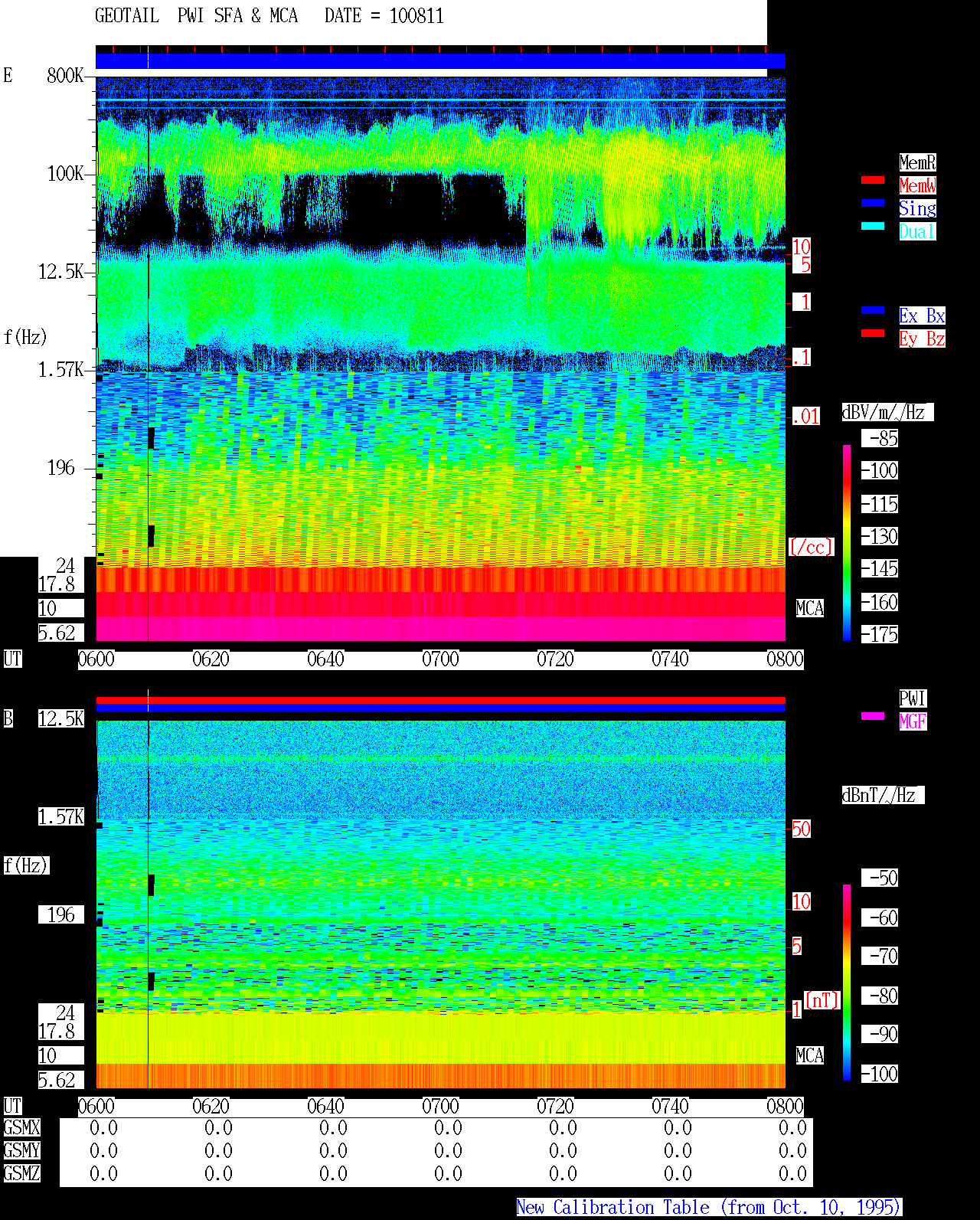
Task: Click the -60 color scale value
Action: pyautogui.click(x=880, y=917)
